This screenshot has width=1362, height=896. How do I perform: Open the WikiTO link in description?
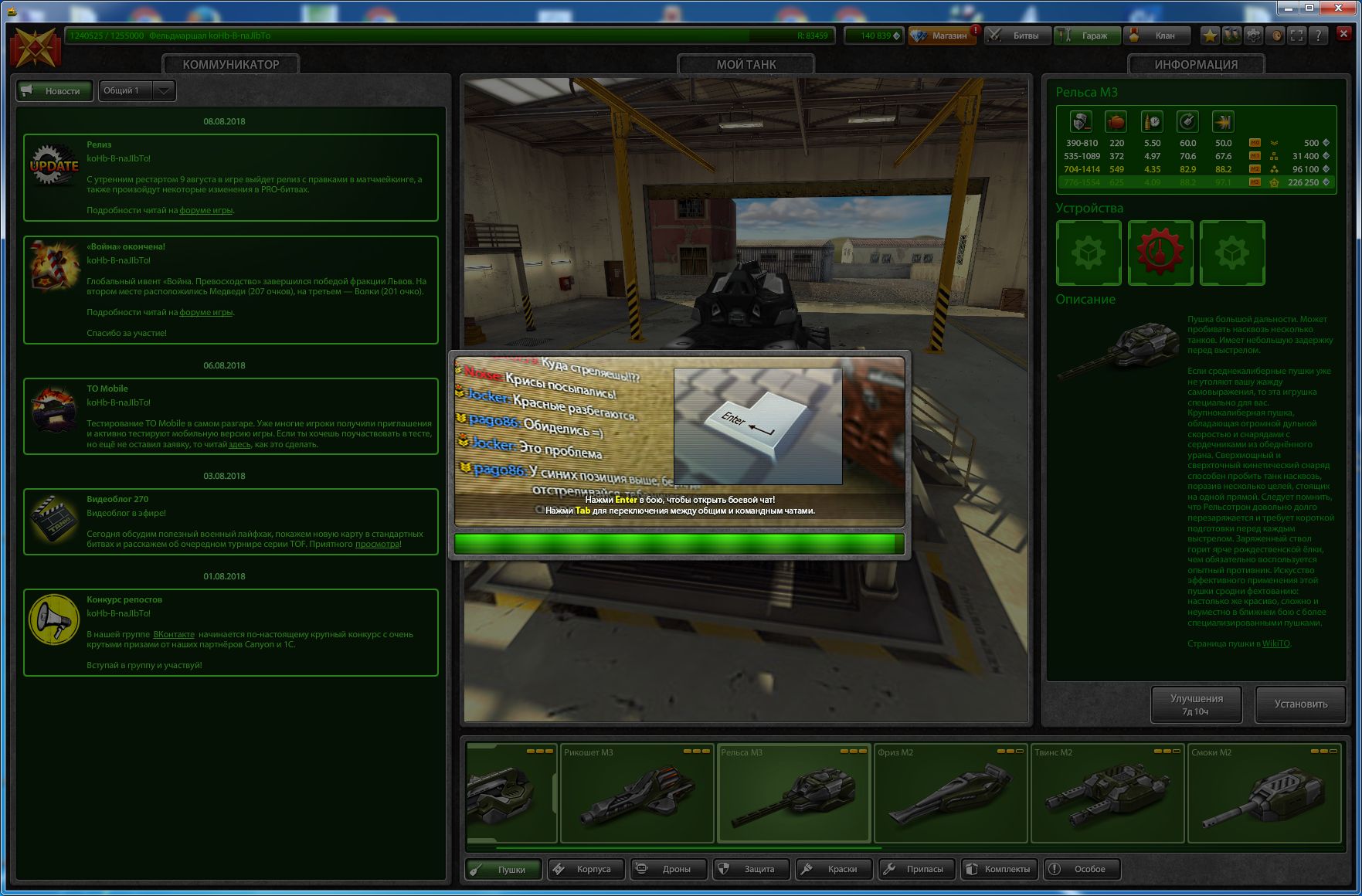(x=1275, y=643)
